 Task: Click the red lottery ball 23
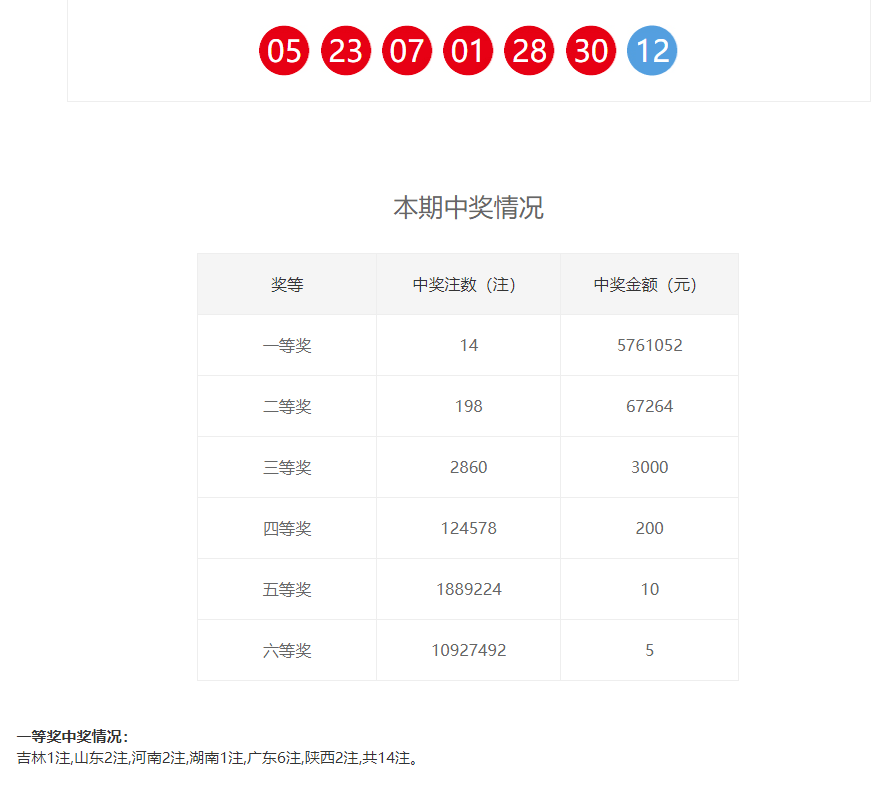pos(346,51)
